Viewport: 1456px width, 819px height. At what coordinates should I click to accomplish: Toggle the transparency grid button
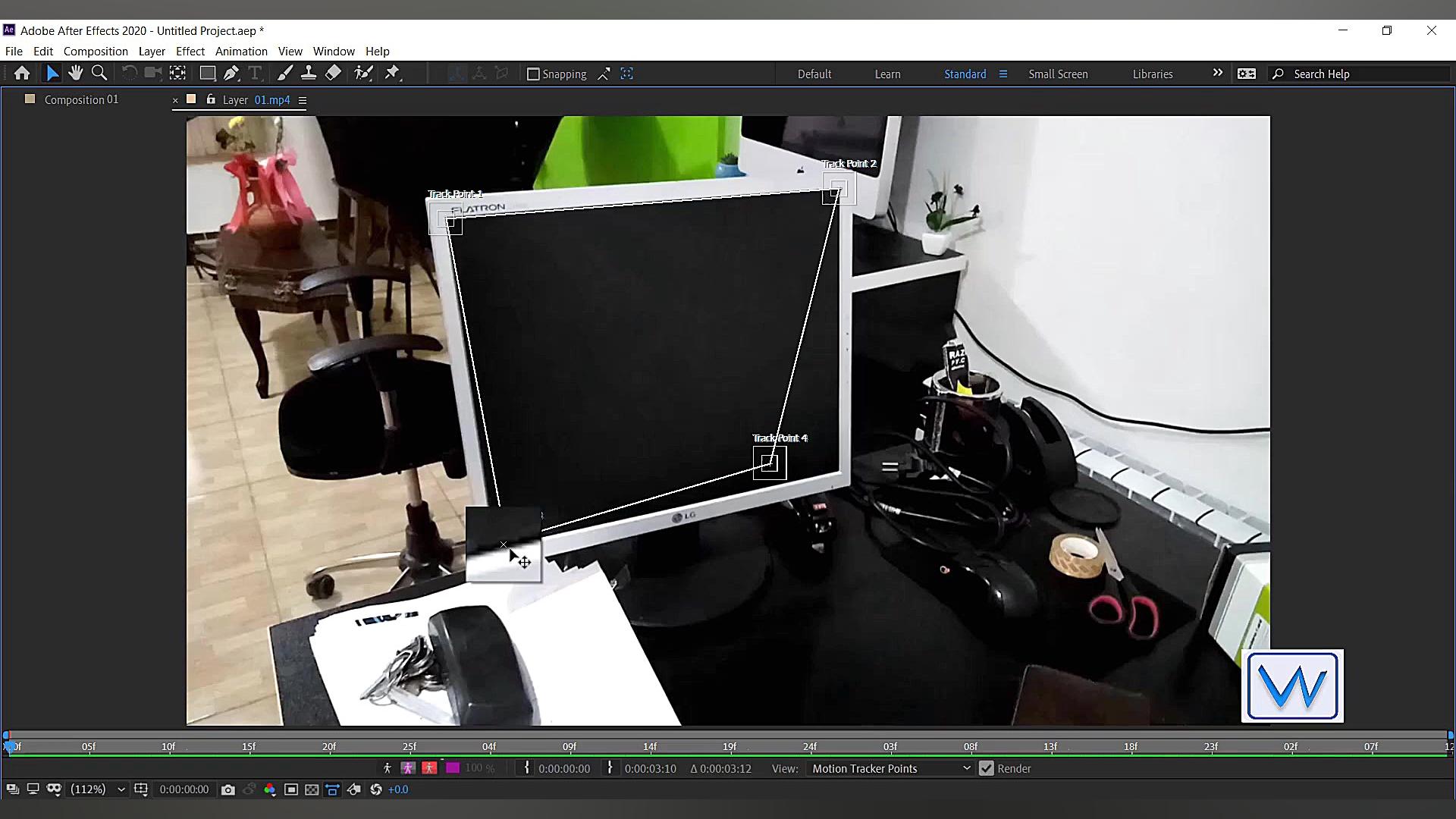(312, 789)
